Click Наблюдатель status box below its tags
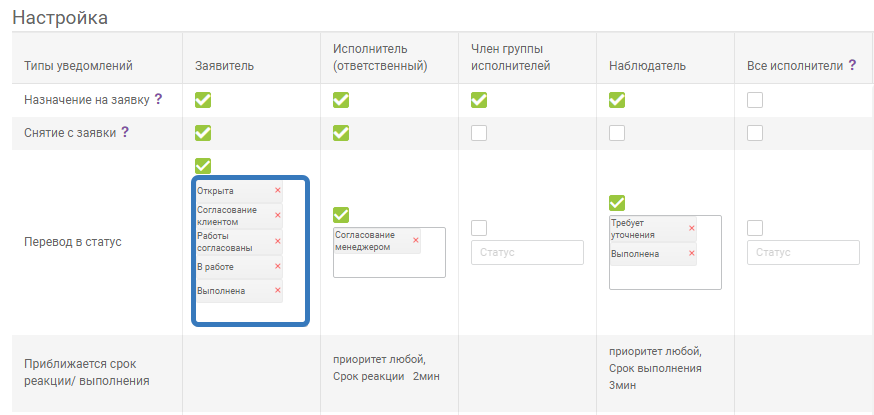This screenshot has width=874, height=415. (664, 277)
